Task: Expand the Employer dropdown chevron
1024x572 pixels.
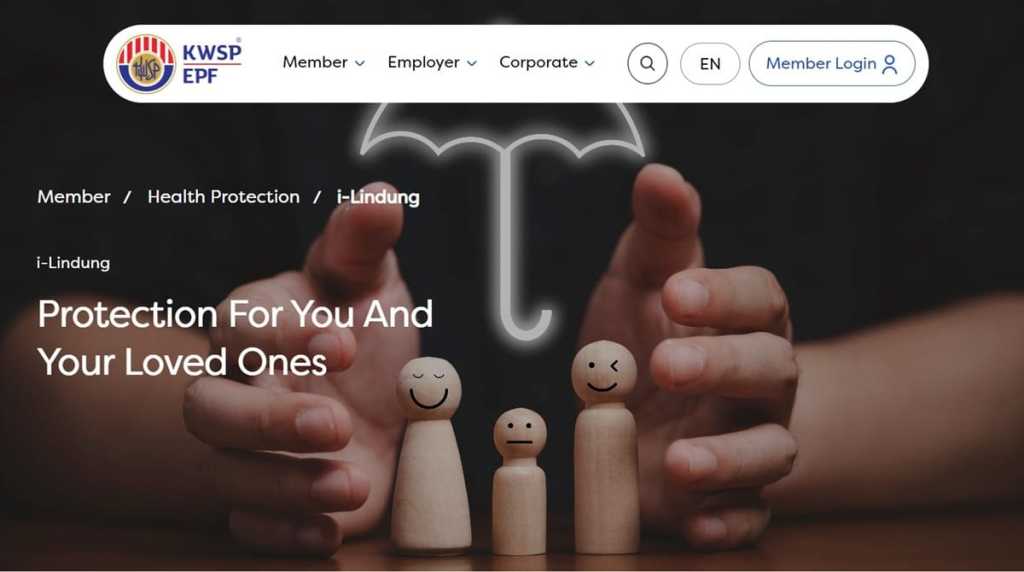Action: (472, 63)
